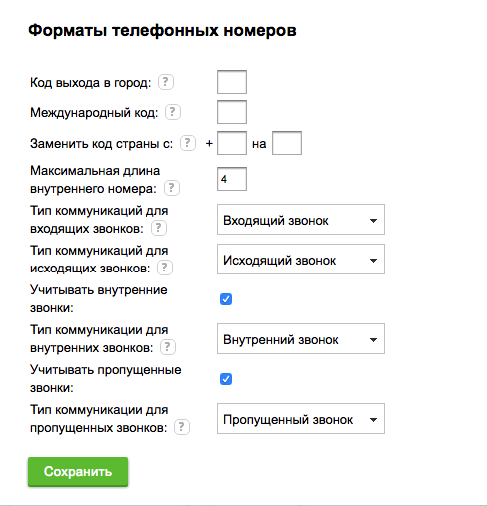The width and height of the screenshot is (487, 506).
Task: Expand the Входящий звонок dropdown
Action: (301, 220)
